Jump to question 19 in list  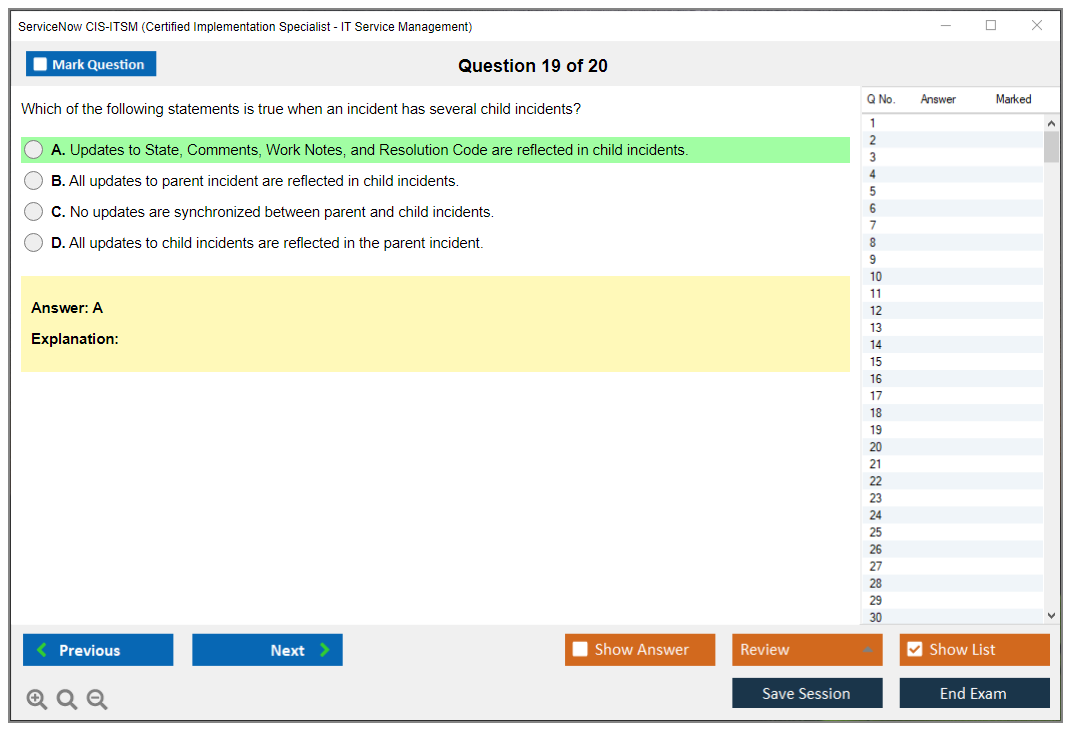pyautogui.click(x=876, y=430)
